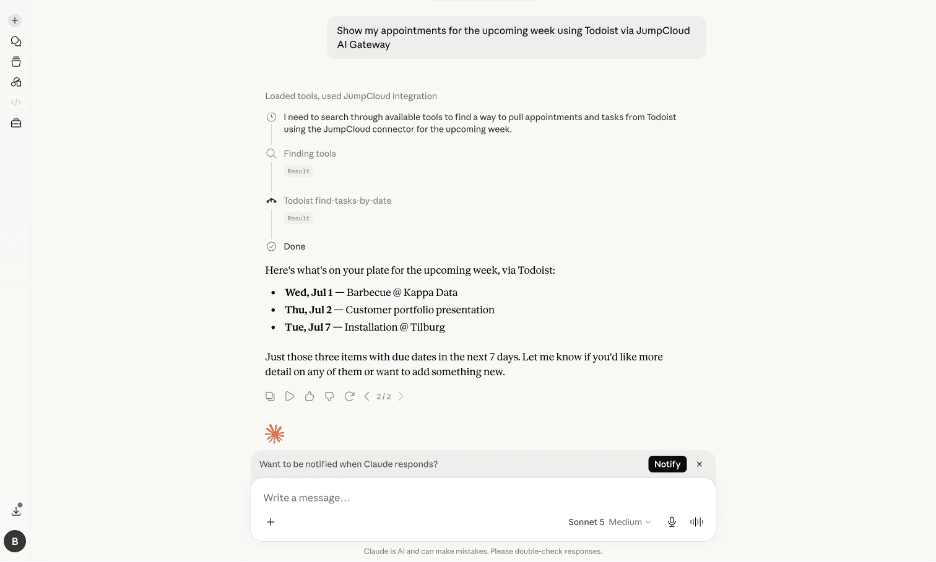Open the projects icon in sidebar

pos(16,62)
